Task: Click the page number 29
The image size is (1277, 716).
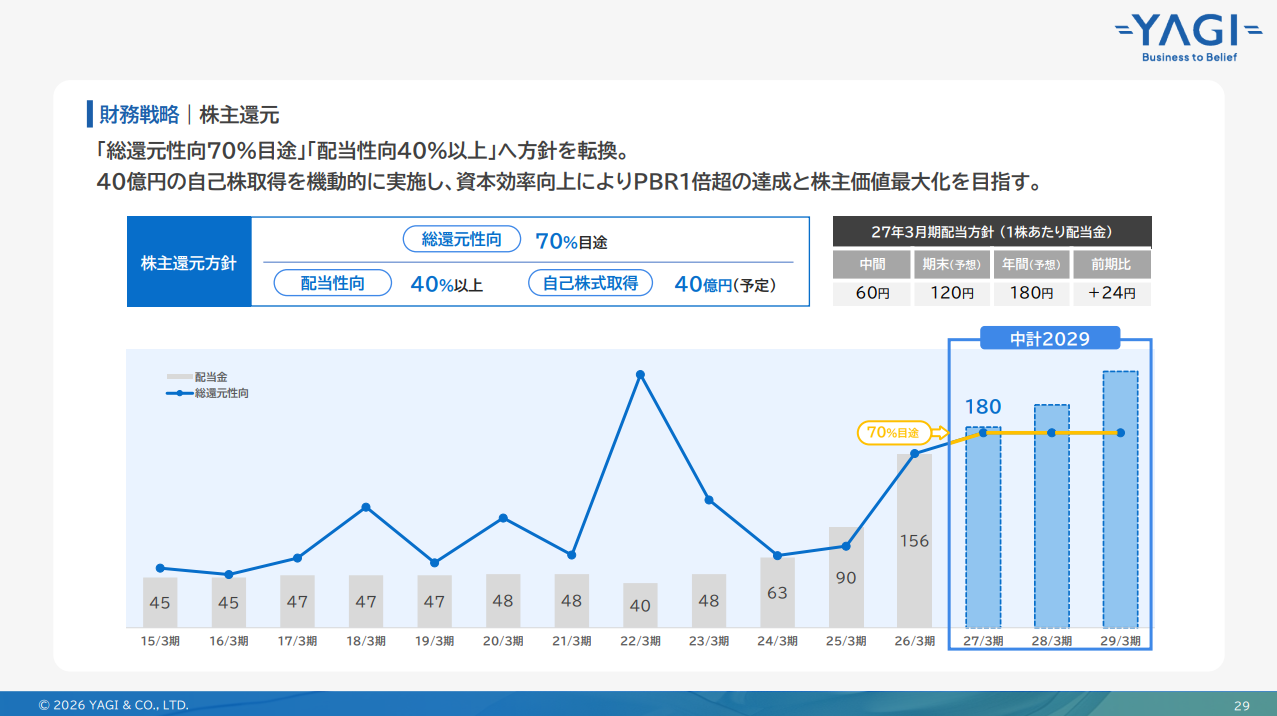Action: [x=1242, y=705]
